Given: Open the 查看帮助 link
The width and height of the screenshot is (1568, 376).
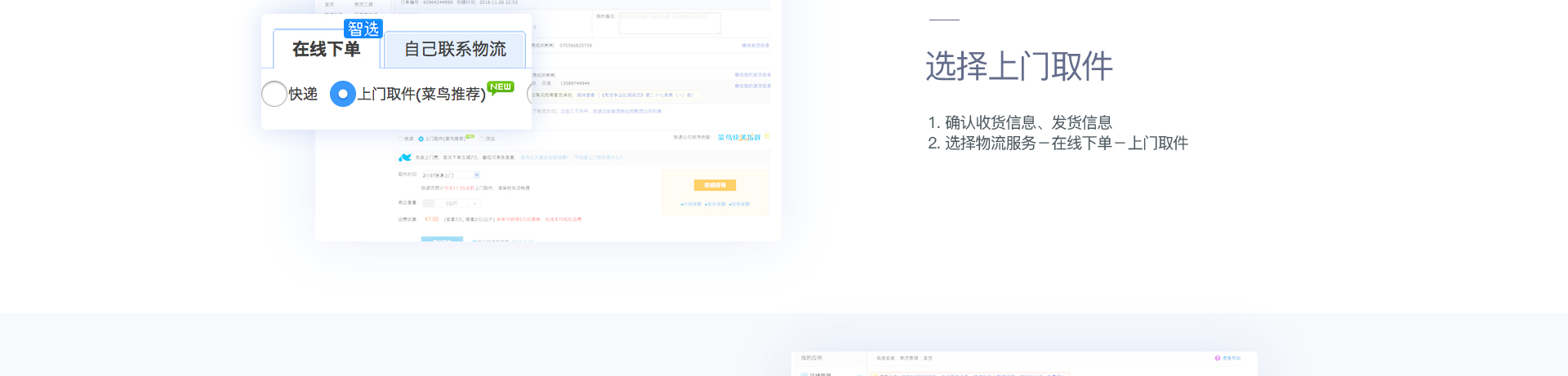Looking at the screenshot, I should pyautogui.click(x=1232, y=358).
